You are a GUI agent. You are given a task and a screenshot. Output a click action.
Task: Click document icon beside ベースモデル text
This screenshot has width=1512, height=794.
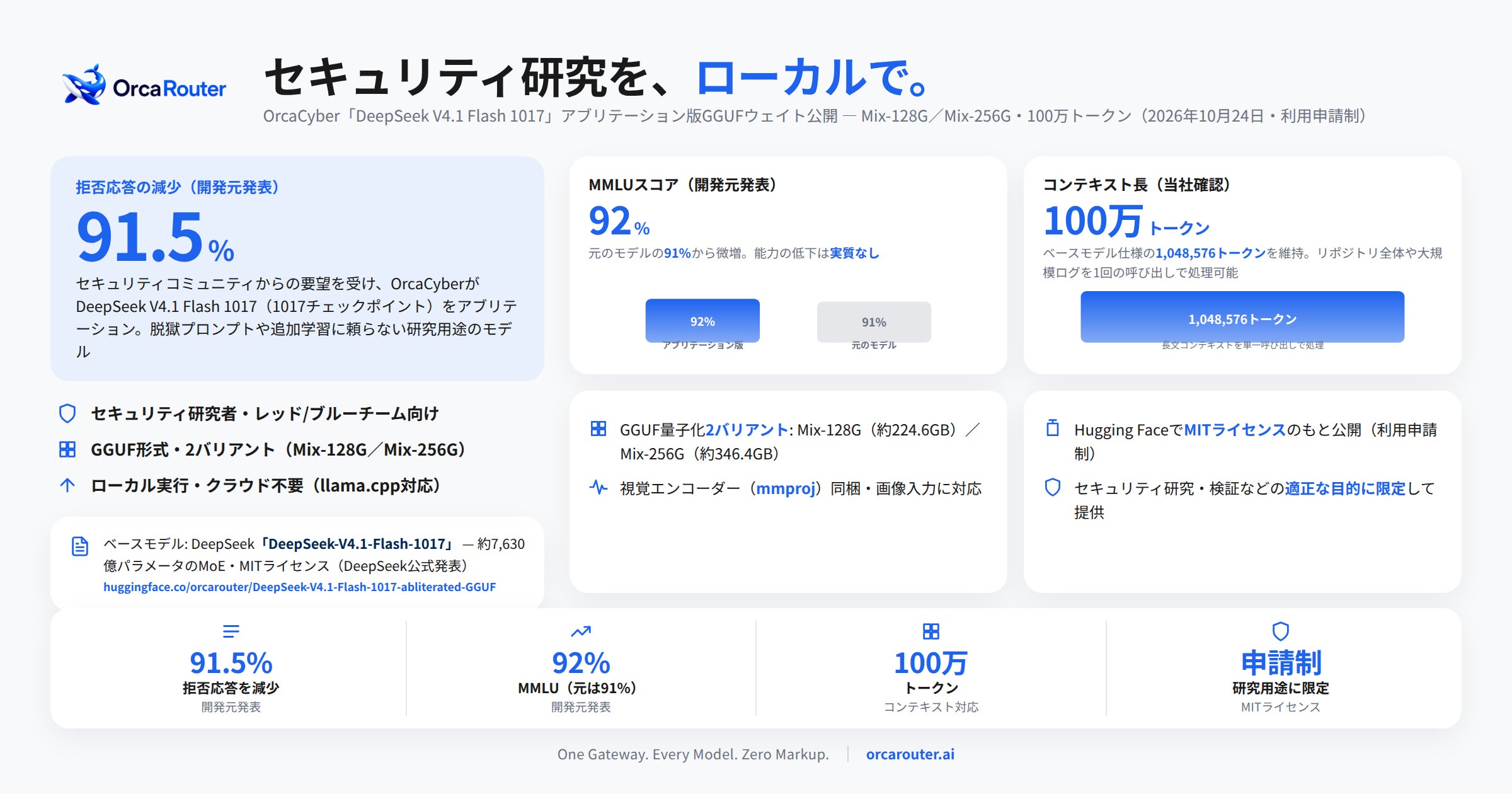(80, 546)
